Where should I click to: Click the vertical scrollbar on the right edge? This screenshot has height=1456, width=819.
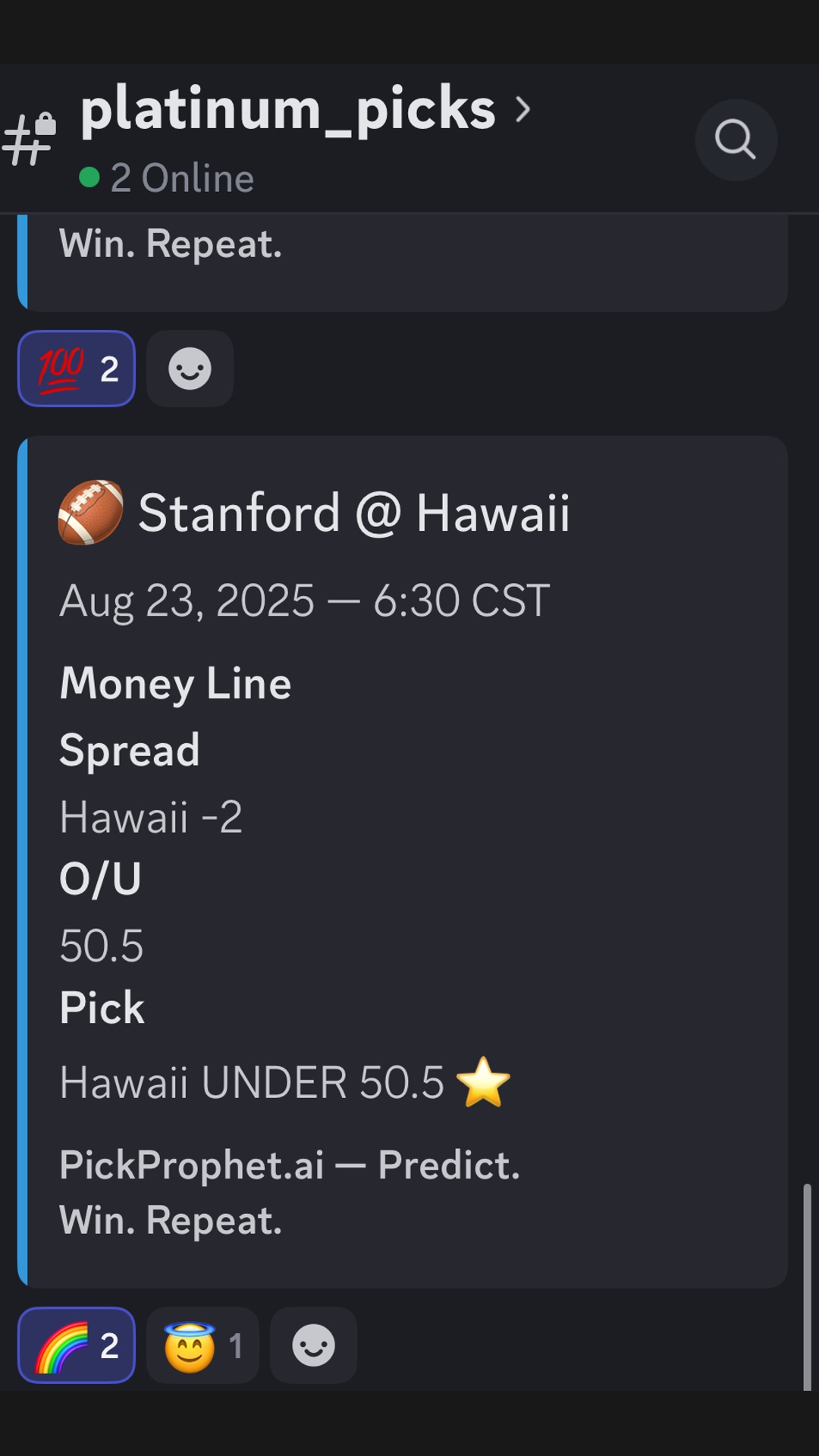[807, 1286]
